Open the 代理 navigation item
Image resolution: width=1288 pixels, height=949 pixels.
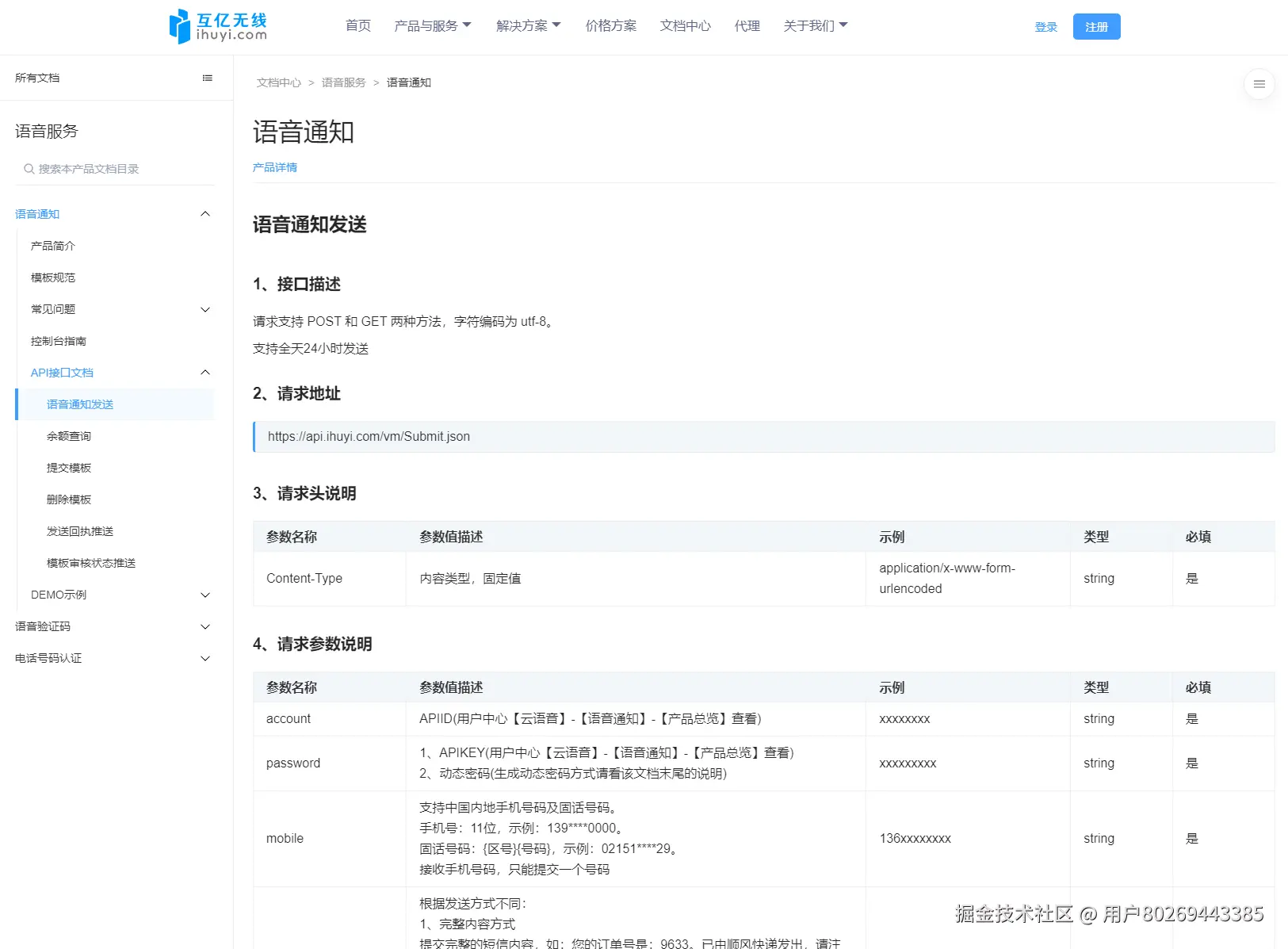747,26
